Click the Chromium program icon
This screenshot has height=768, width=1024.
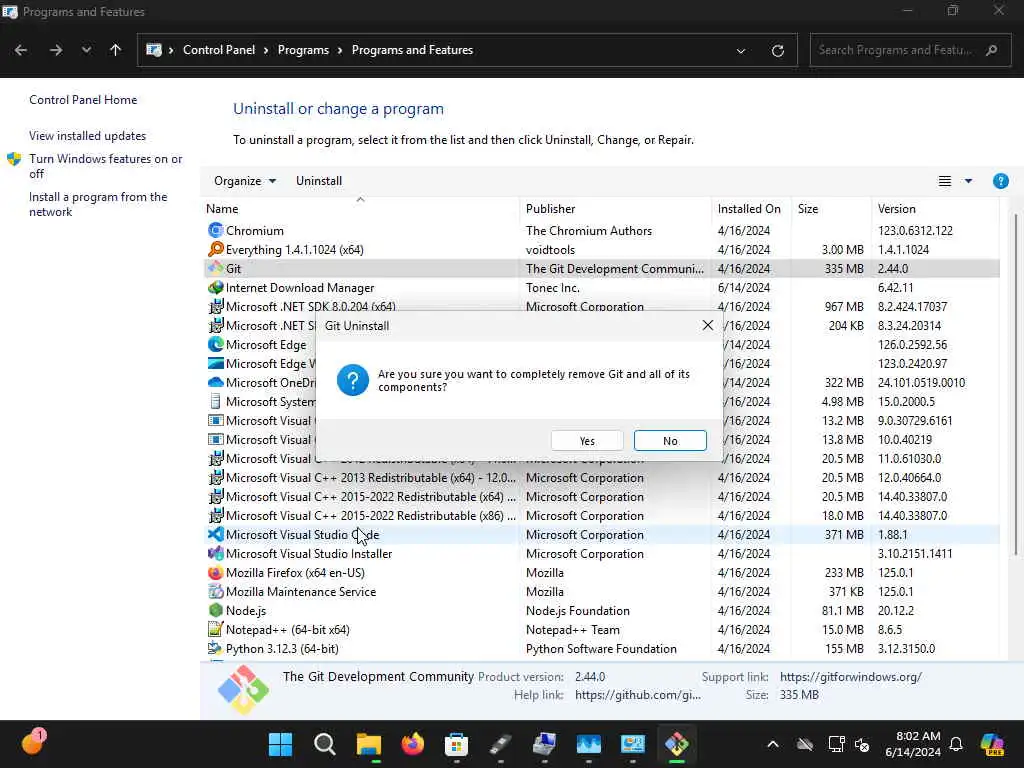216,231
